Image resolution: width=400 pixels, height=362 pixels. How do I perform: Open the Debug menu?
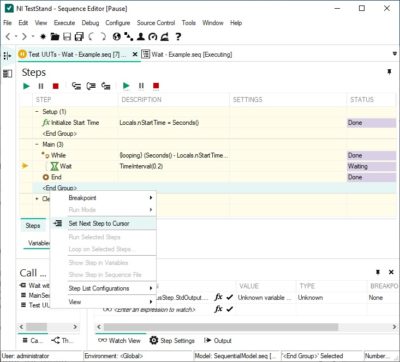(x=90, y=23)
